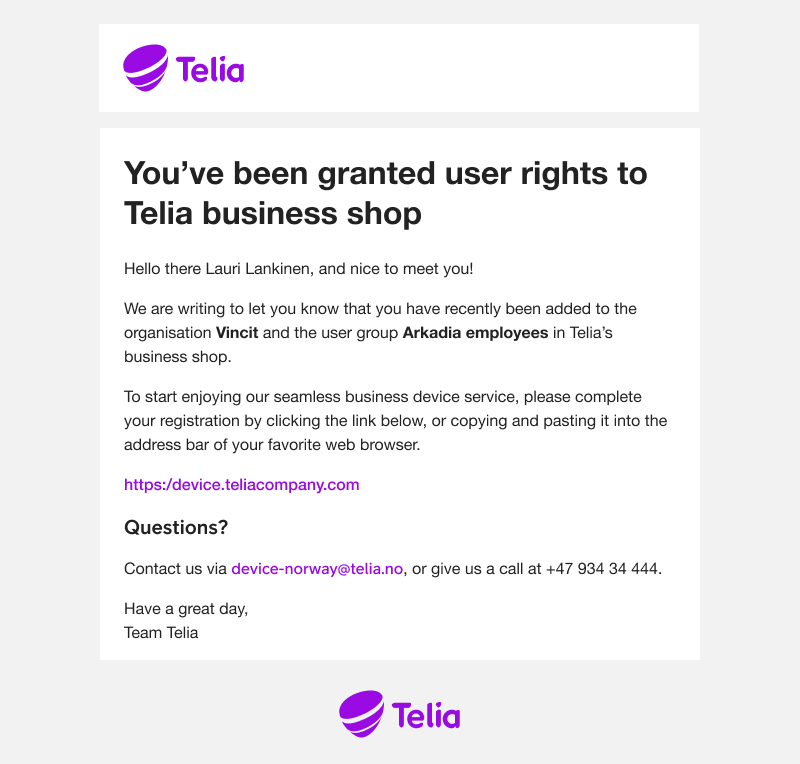Click the bold organisation name Vincit

[237, 333]
